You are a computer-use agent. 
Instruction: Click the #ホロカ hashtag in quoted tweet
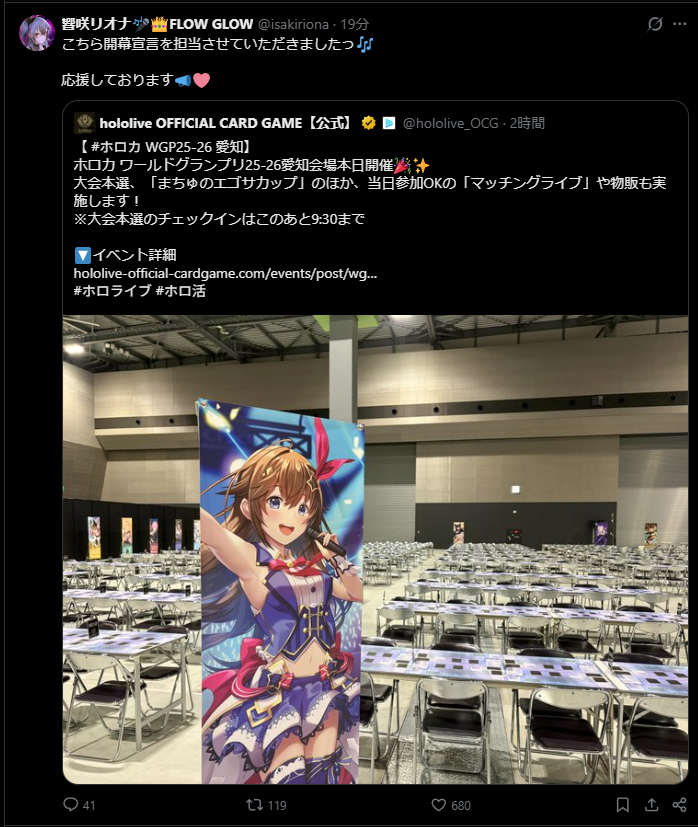click(115, 146)
